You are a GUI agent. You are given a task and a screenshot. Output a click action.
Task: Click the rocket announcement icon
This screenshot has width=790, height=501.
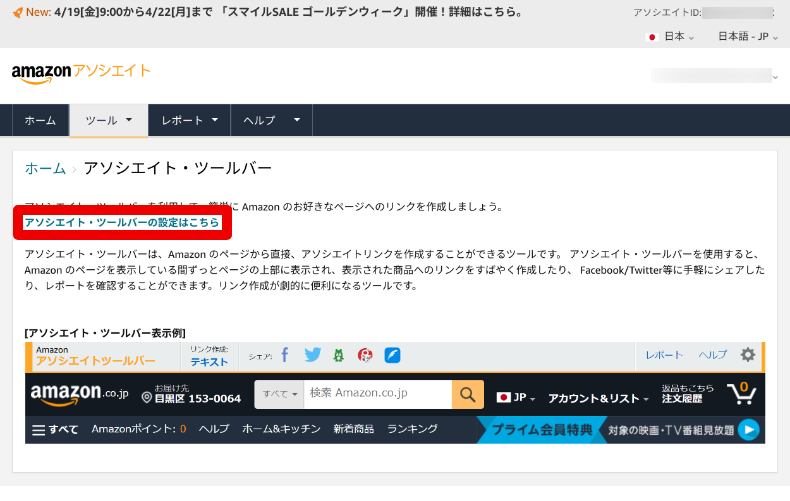point(18,12)
